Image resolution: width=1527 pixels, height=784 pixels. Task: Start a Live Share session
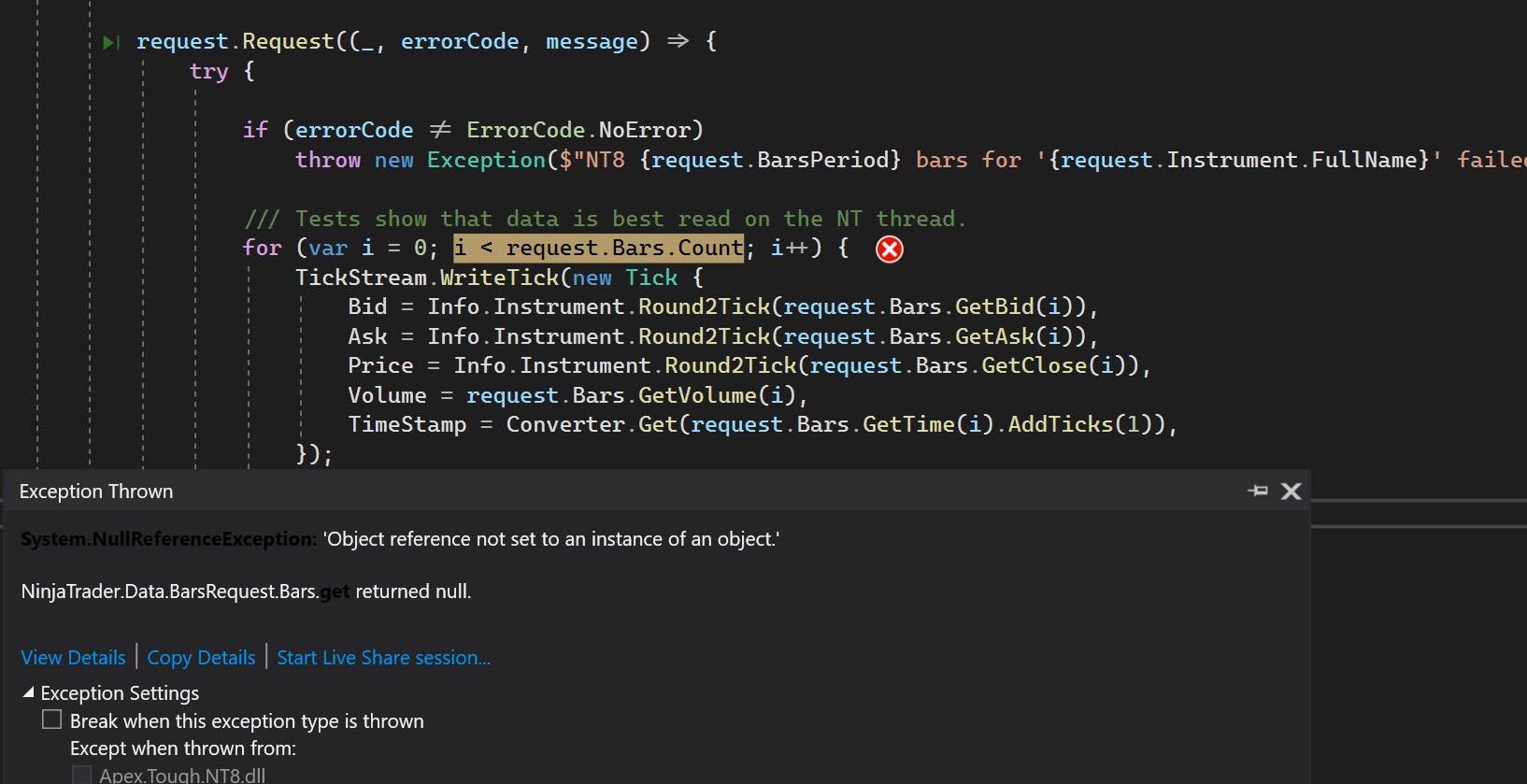click(x=383, y=658)
